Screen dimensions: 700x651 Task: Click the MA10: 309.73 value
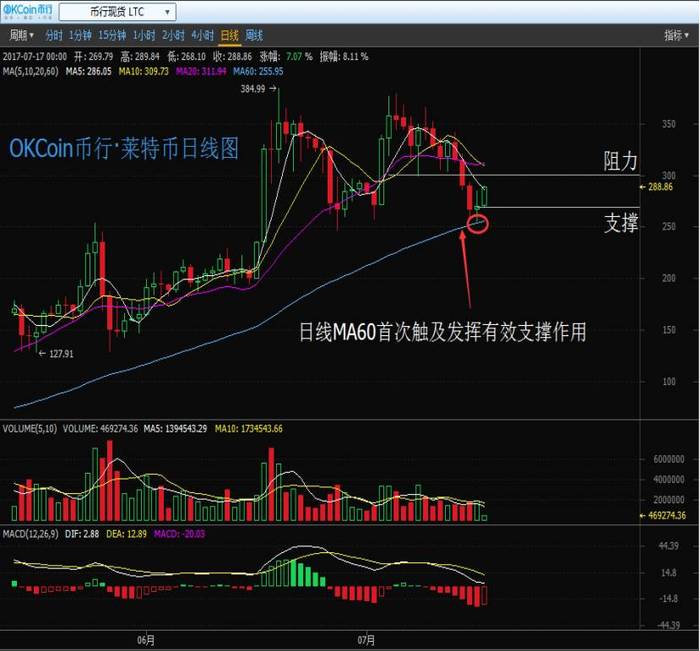point(144,71)
